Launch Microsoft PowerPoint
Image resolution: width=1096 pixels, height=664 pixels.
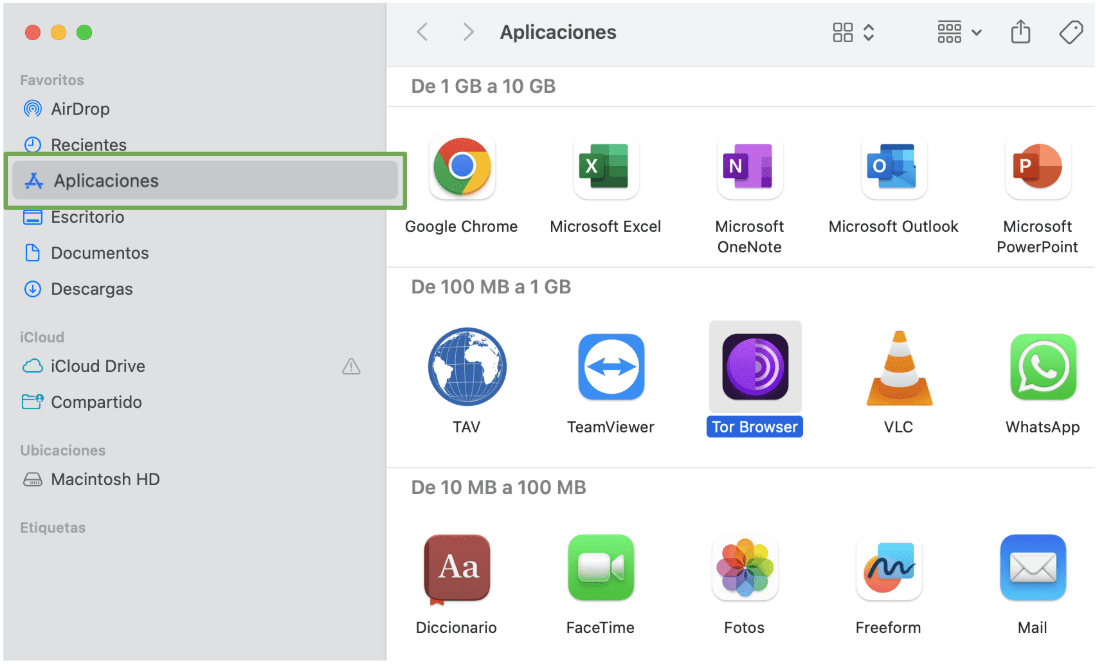(1037, 168)
